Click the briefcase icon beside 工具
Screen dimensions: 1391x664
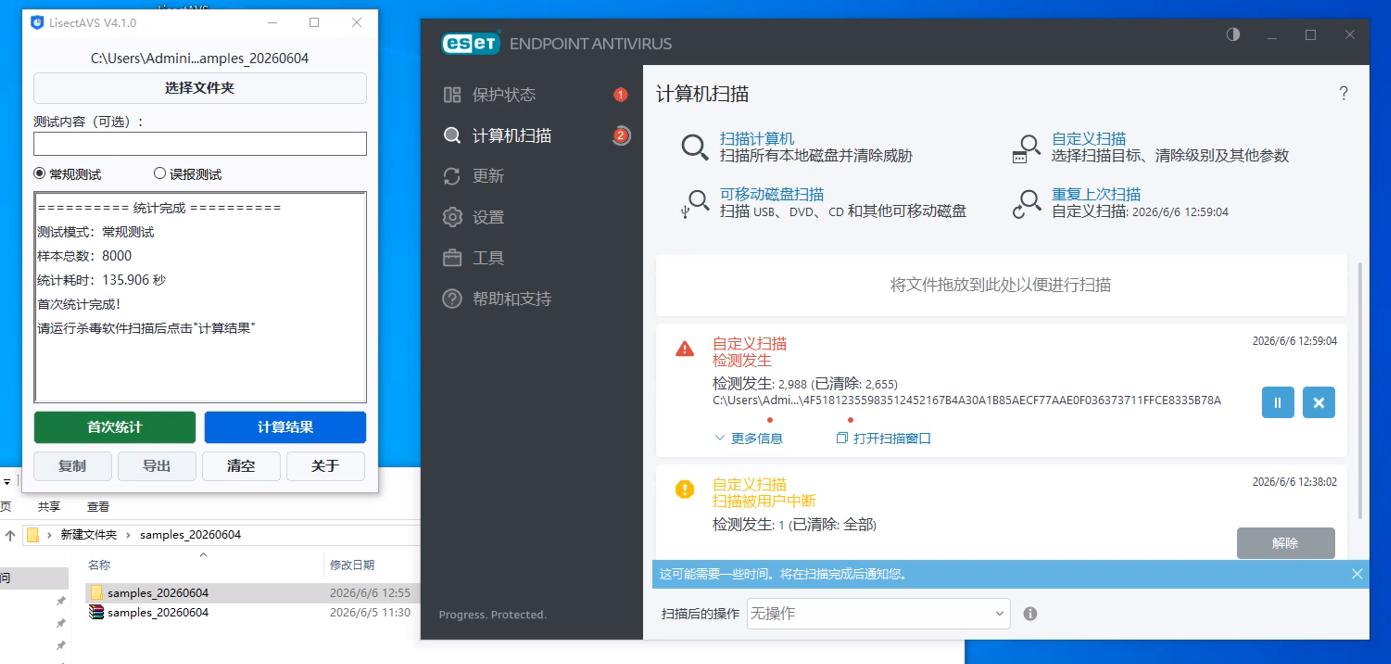coord(452,258)
